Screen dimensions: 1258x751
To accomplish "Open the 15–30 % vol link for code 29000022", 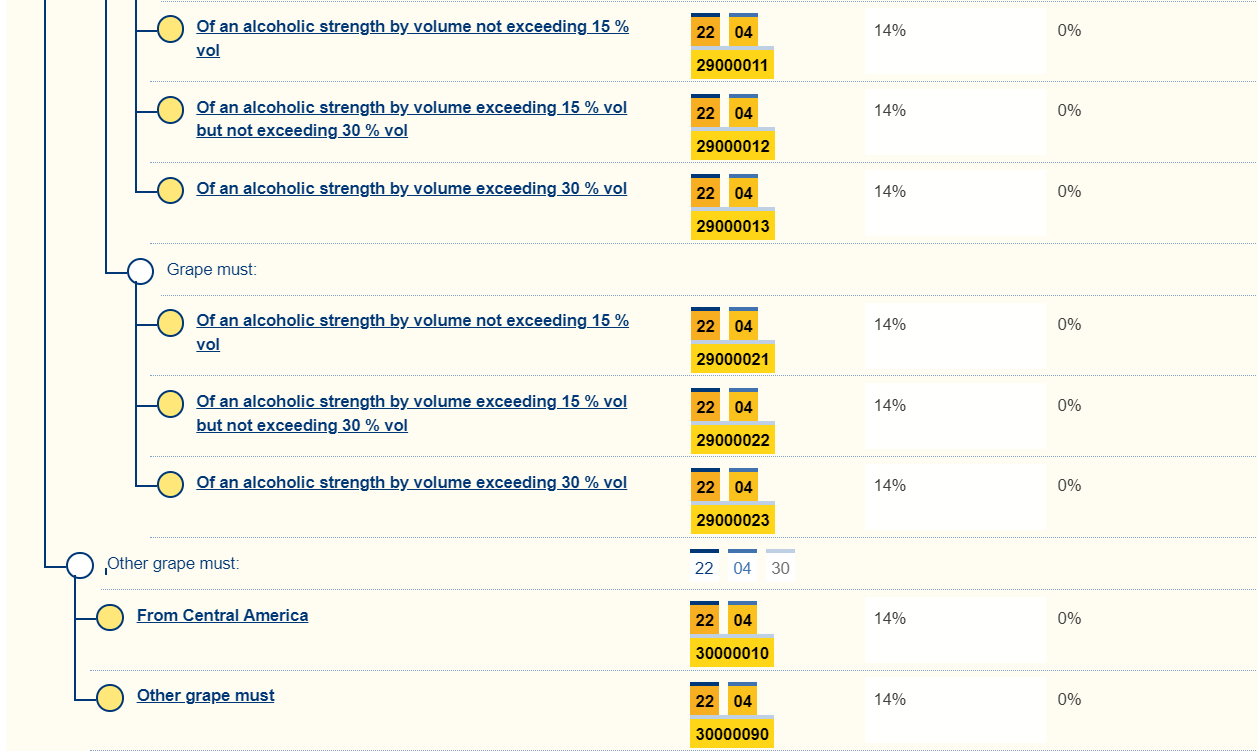I will pos(411,402).
